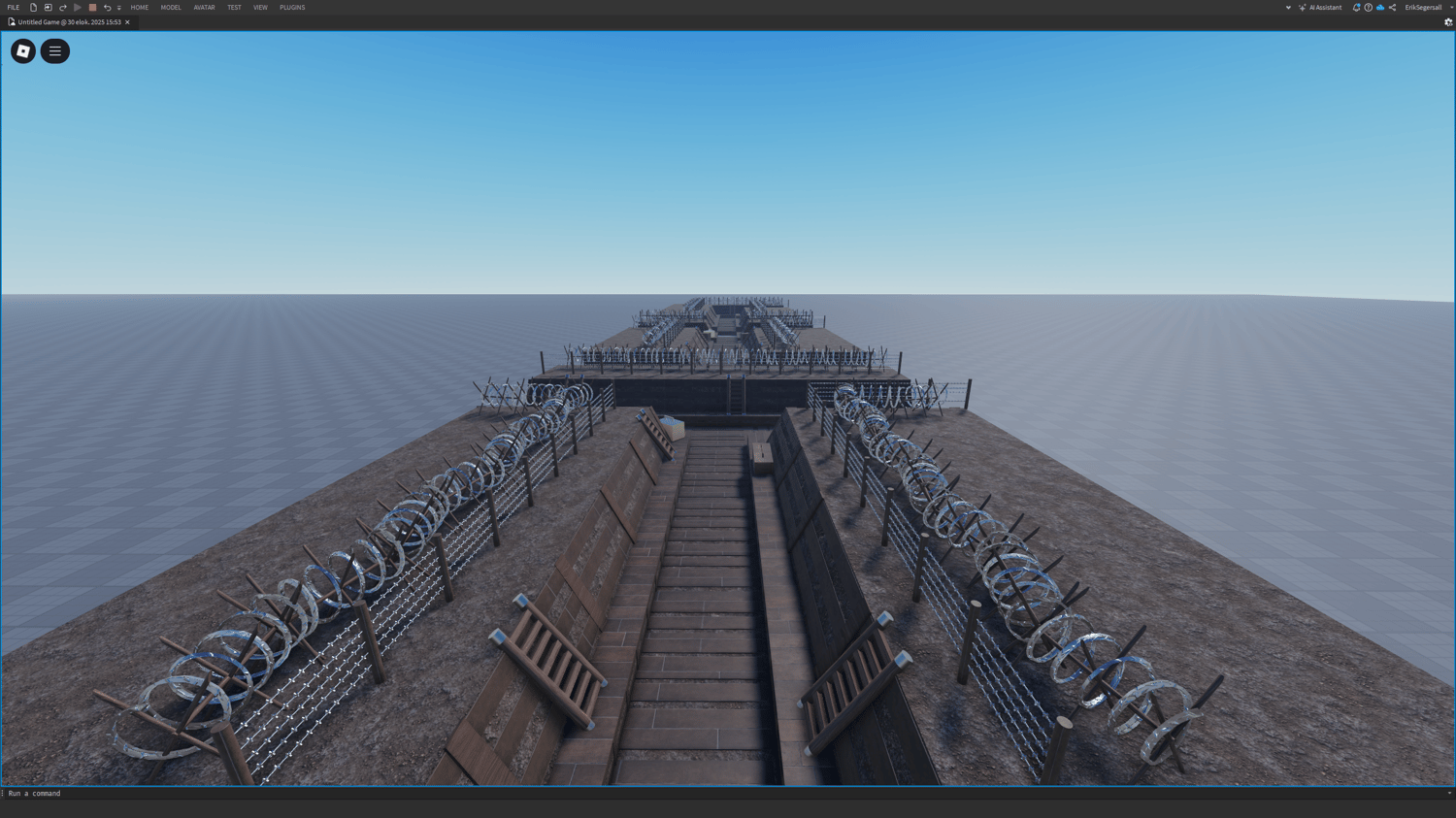Stop the playtest with the red Stop button
The image size is (1456, 818).
click(92, 8)
